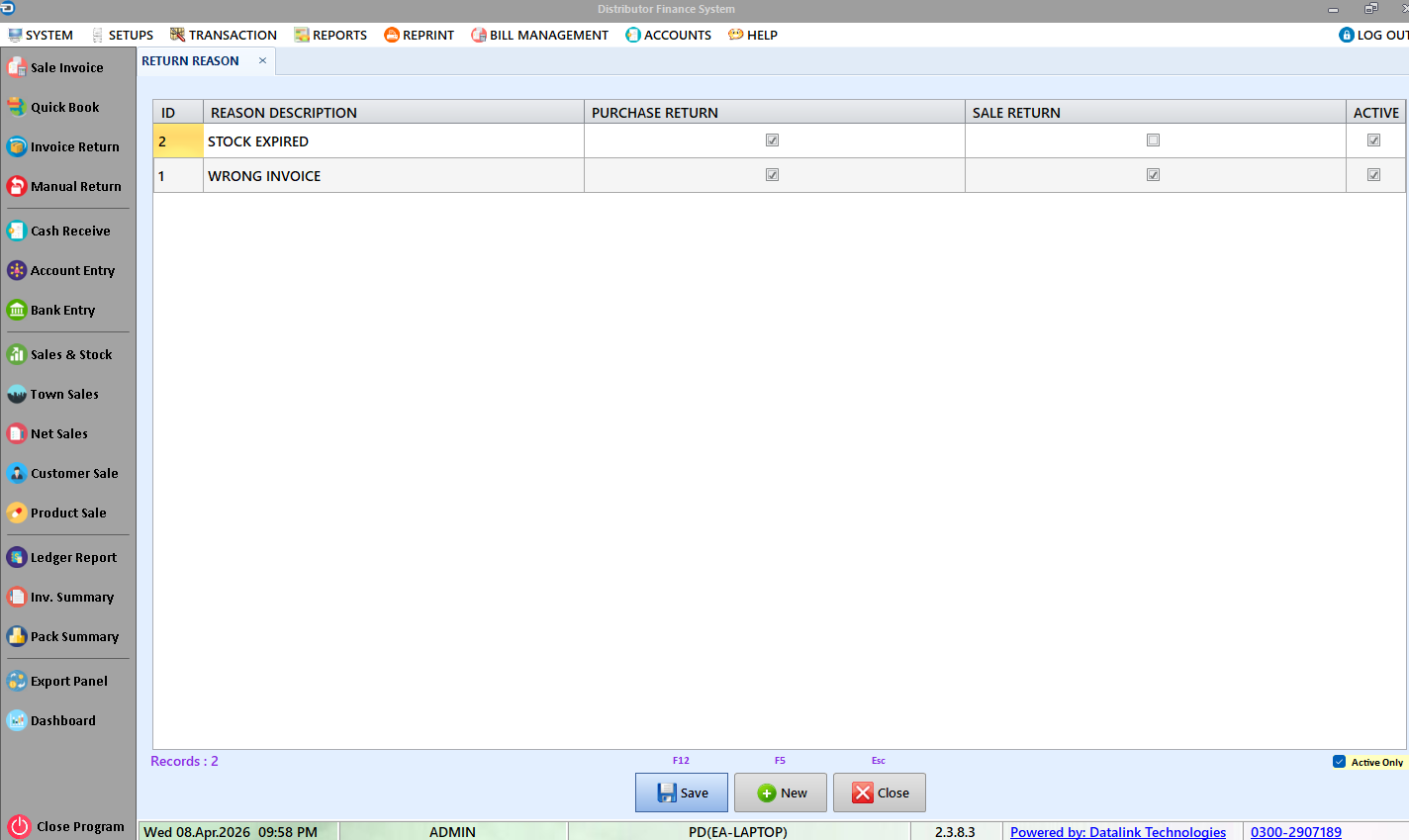Open the REPORTS menu
1409x840 pixels.
click(x=330, y=35)
